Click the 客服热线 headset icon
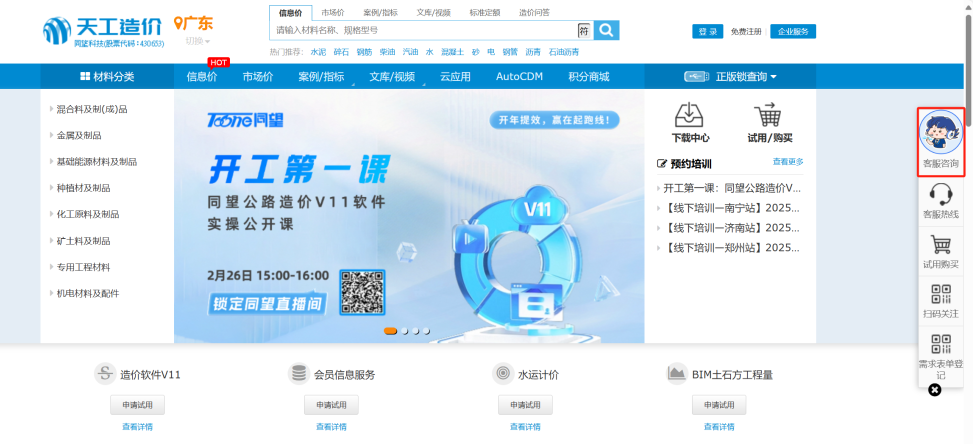The width and height of the screenshot is (973, 444). click(x=941, y=195)
